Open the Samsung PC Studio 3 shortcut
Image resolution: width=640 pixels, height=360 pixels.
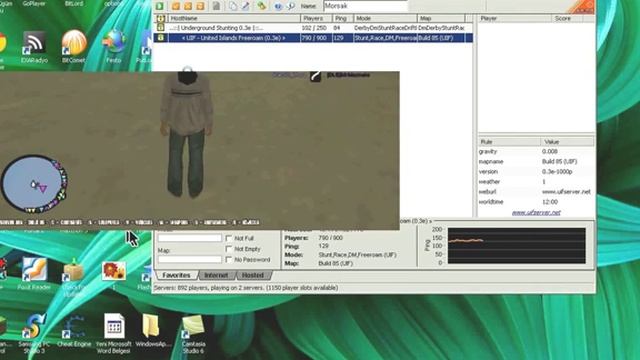pos(34,334)
